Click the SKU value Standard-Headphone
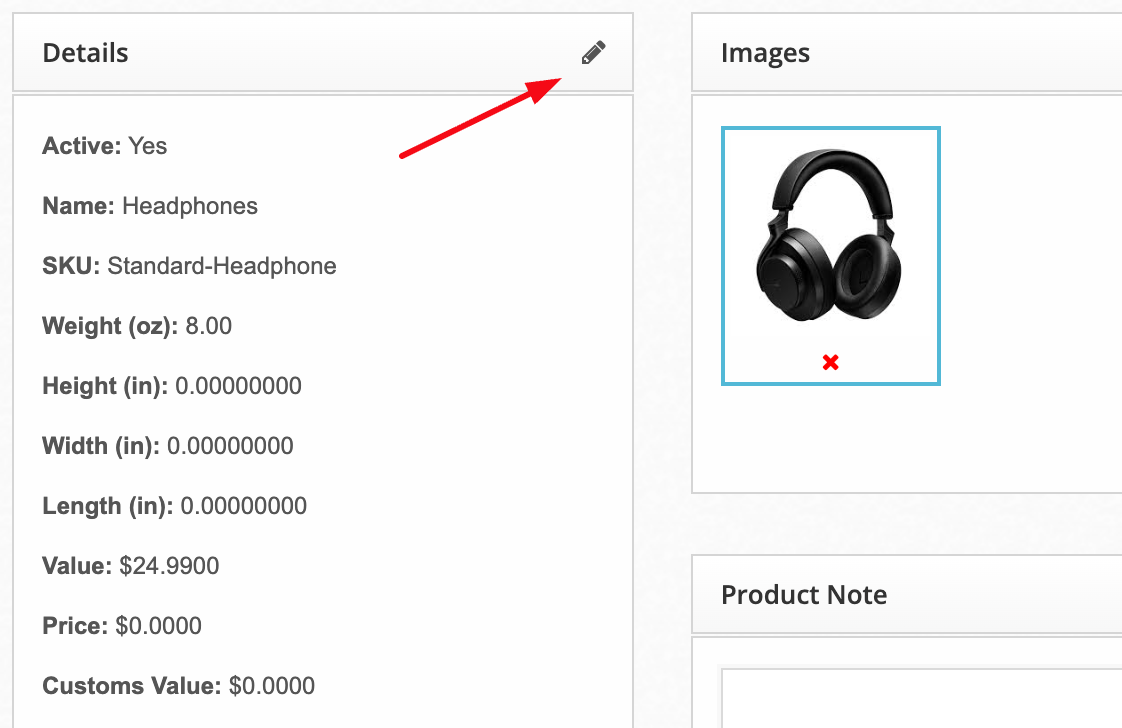The image size is (1122, 728). (222, 266)
